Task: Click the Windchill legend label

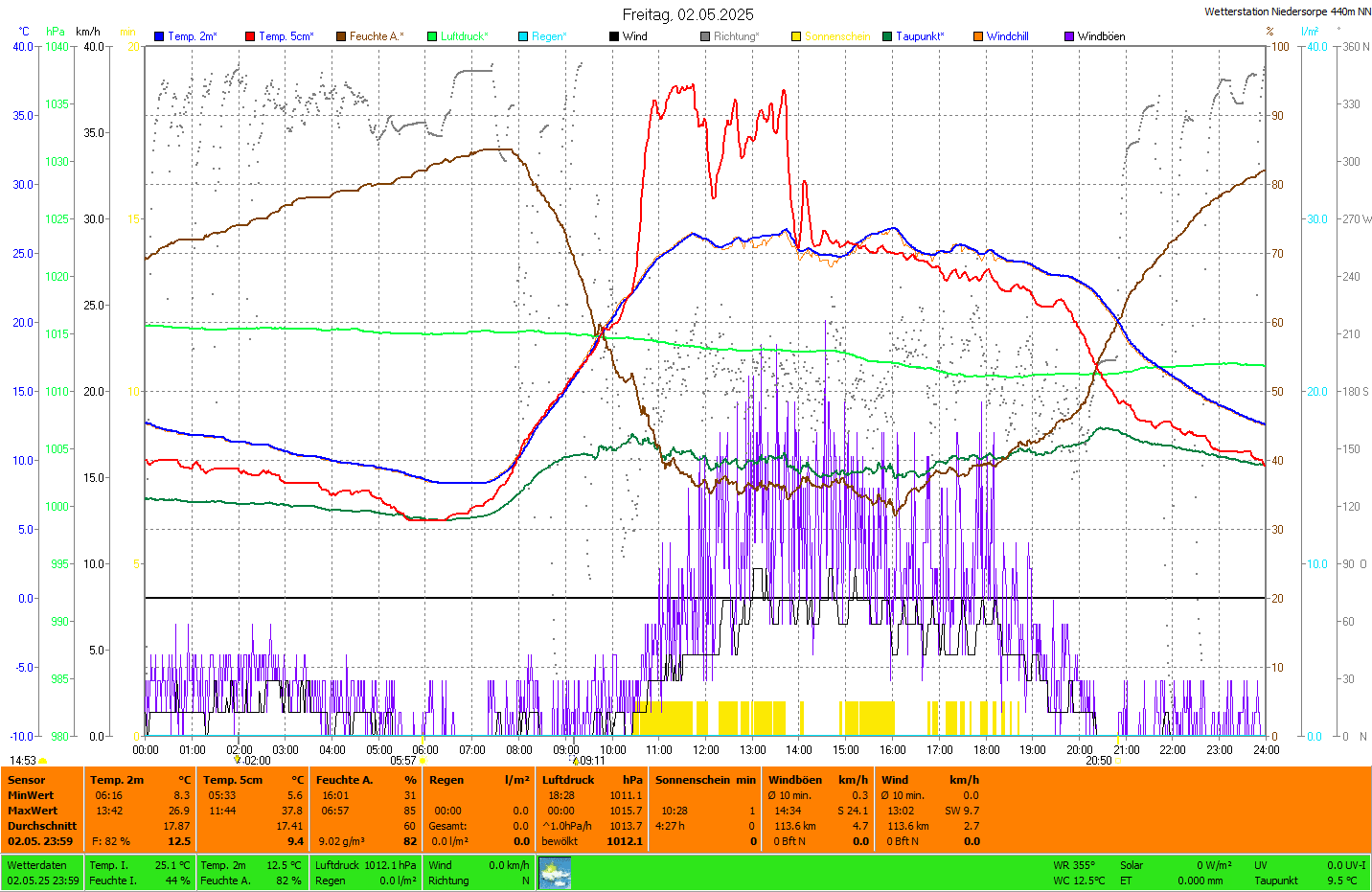Action: [x=1007, y=36]
